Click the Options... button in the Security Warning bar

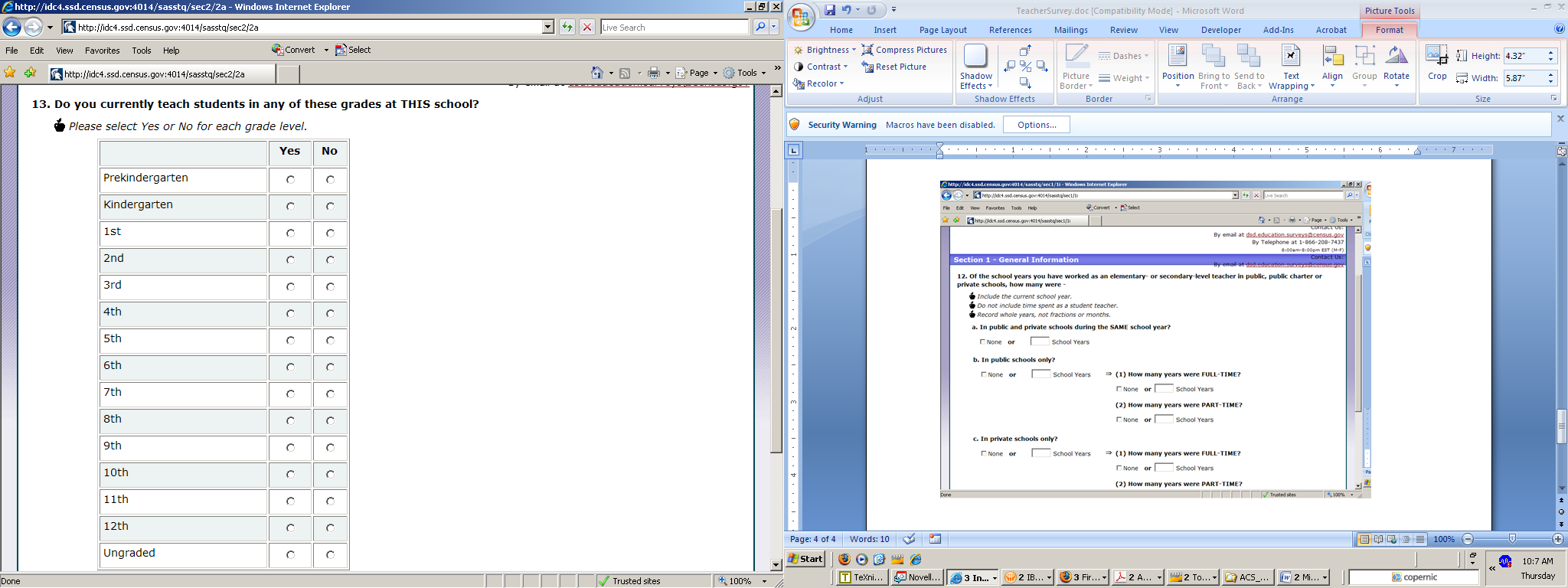coord(1036,125)
